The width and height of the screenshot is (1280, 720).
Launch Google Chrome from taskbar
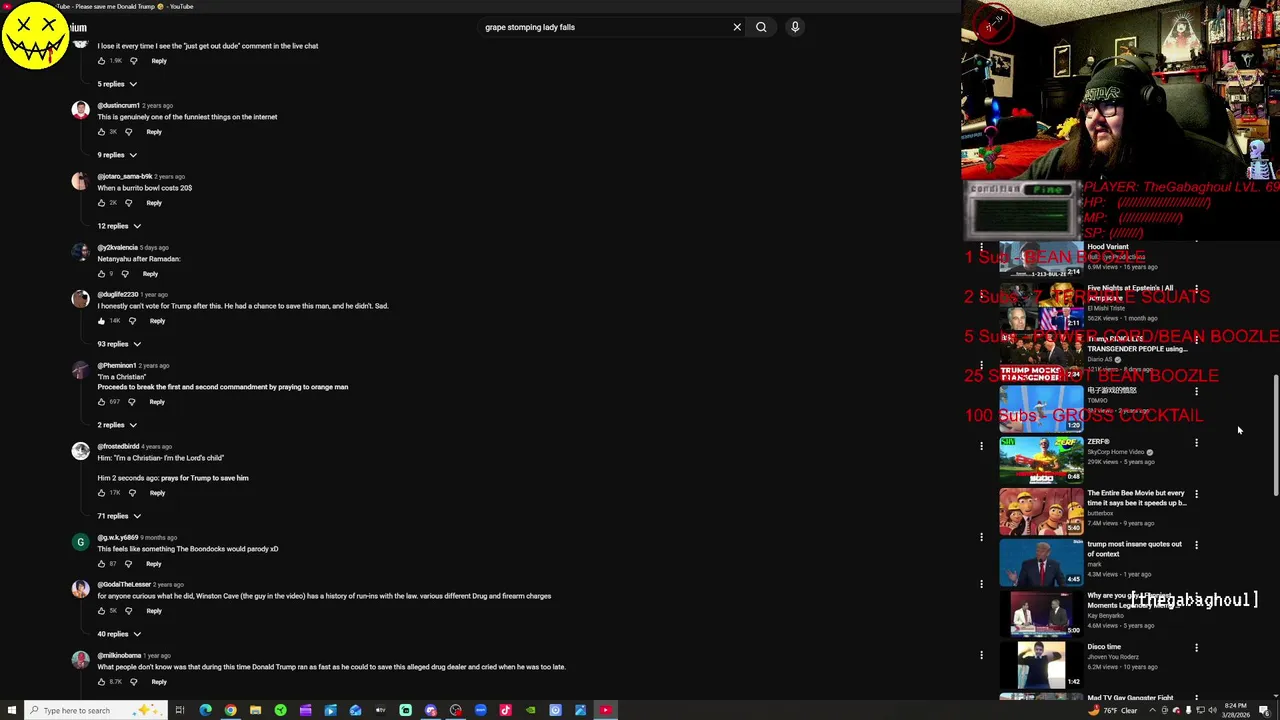[230, 710]
